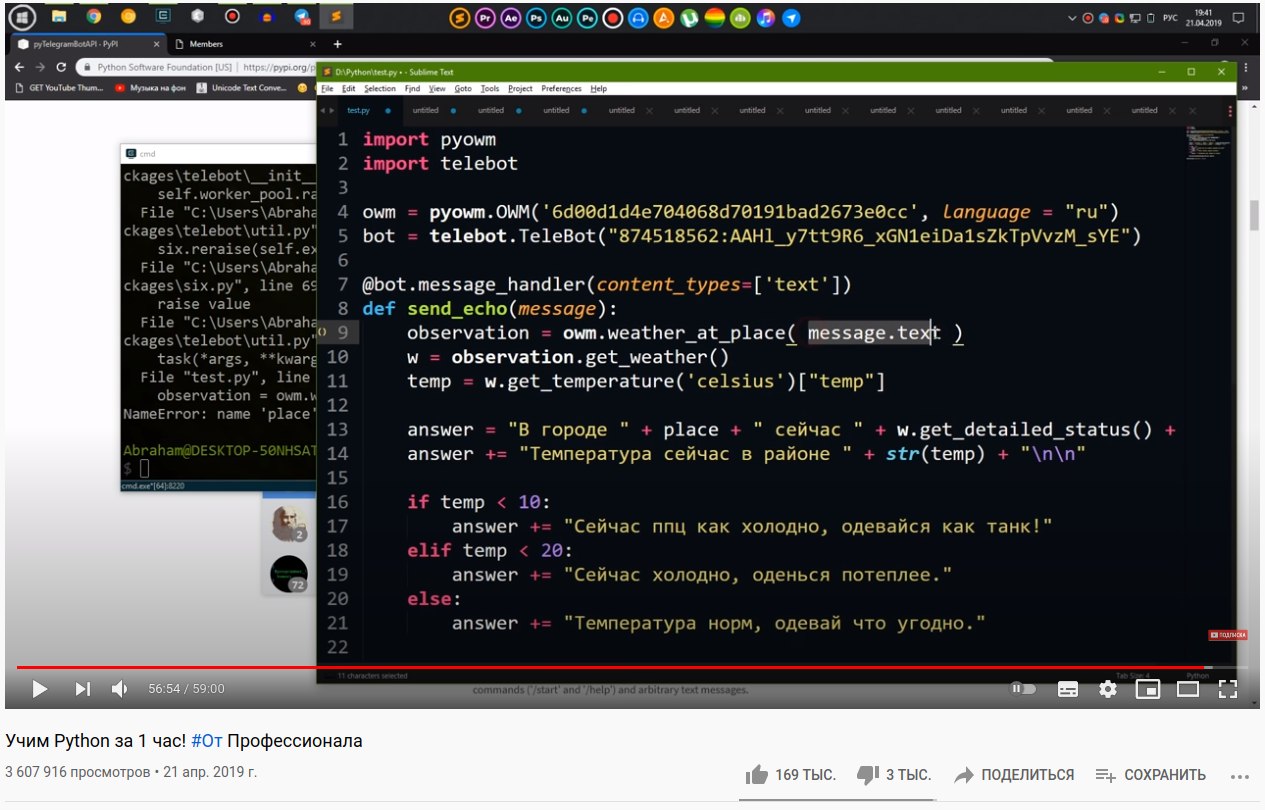Launch the orange Sublime shortcut in the dock
The width and height of the screenshot is (1265, 810).
point(460,17)
